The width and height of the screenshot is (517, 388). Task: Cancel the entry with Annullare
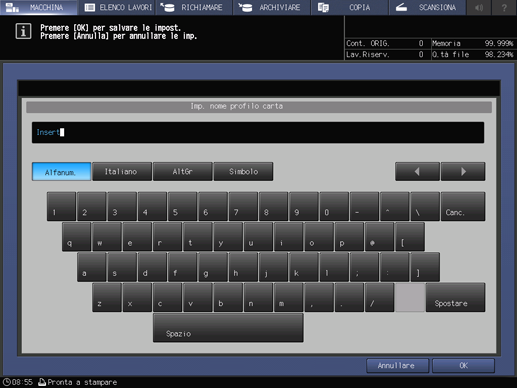tap(397, 366)
